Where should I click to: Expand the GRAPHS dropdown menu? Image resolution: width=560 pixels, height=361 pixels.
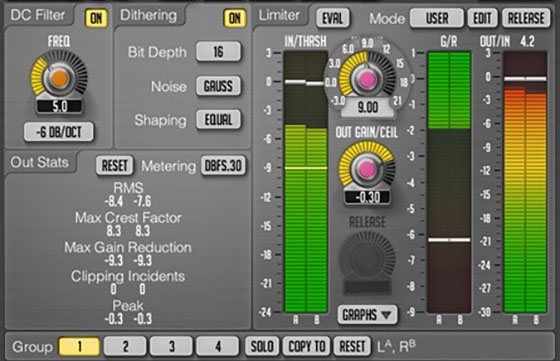point(367,315)
